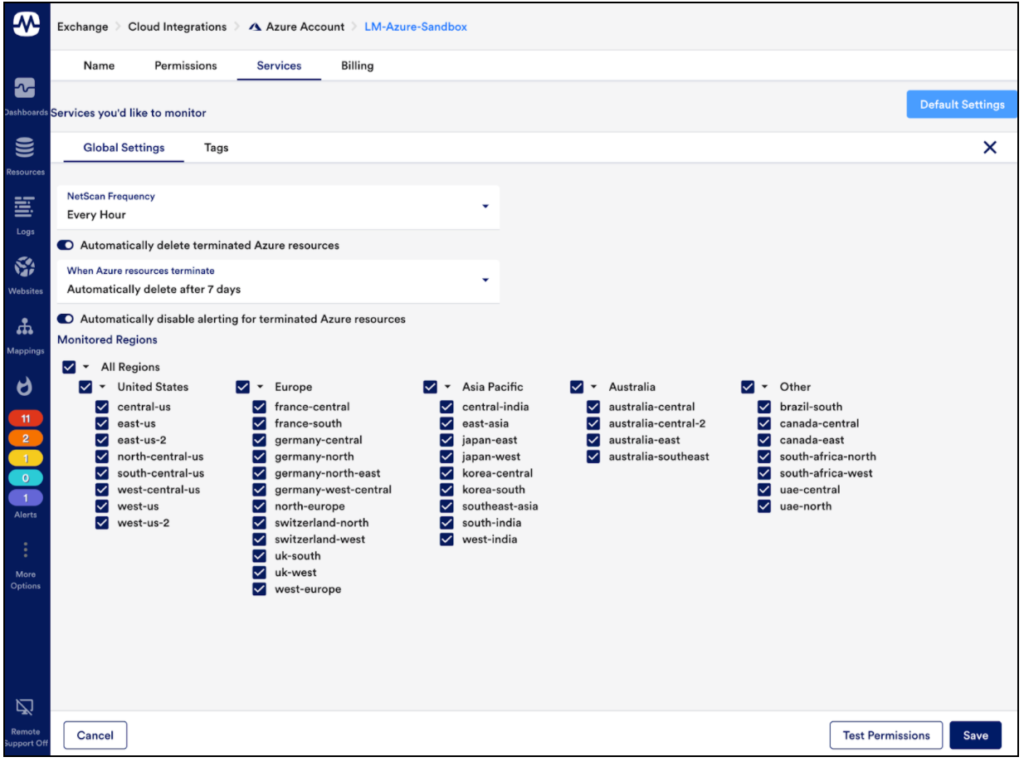1024x762 pixels.
Task: Uncheck the uae-north region checkbox
Action: point(764,506)
